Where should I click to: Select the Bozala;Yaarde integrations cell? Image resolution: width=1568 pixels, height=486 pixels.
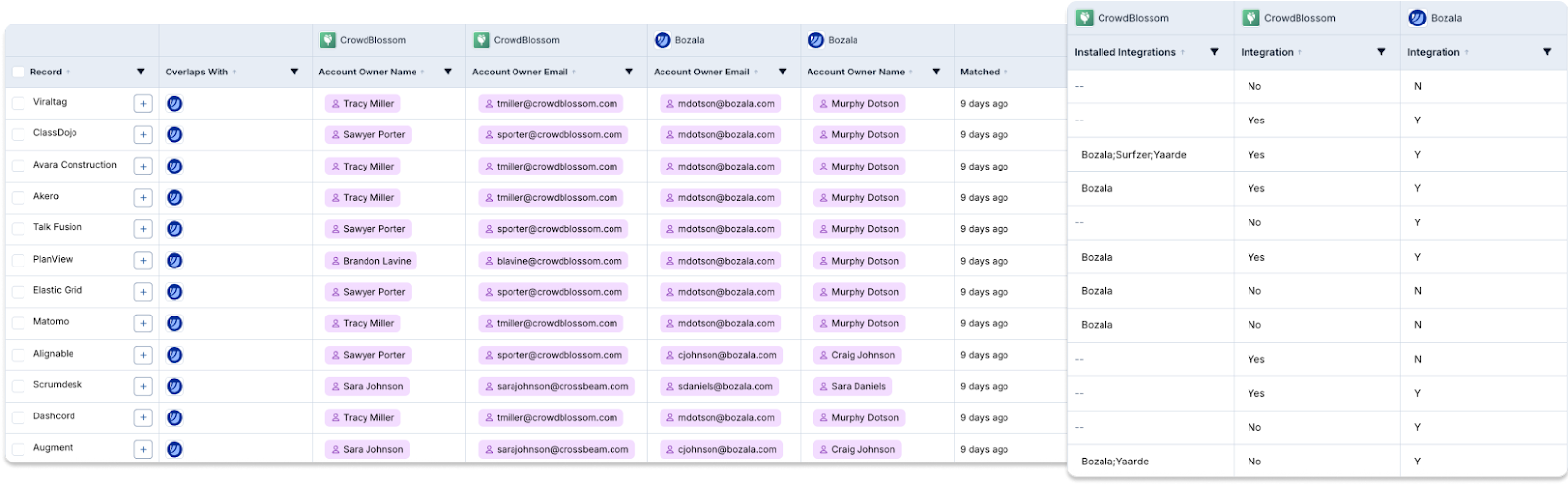1114,461
